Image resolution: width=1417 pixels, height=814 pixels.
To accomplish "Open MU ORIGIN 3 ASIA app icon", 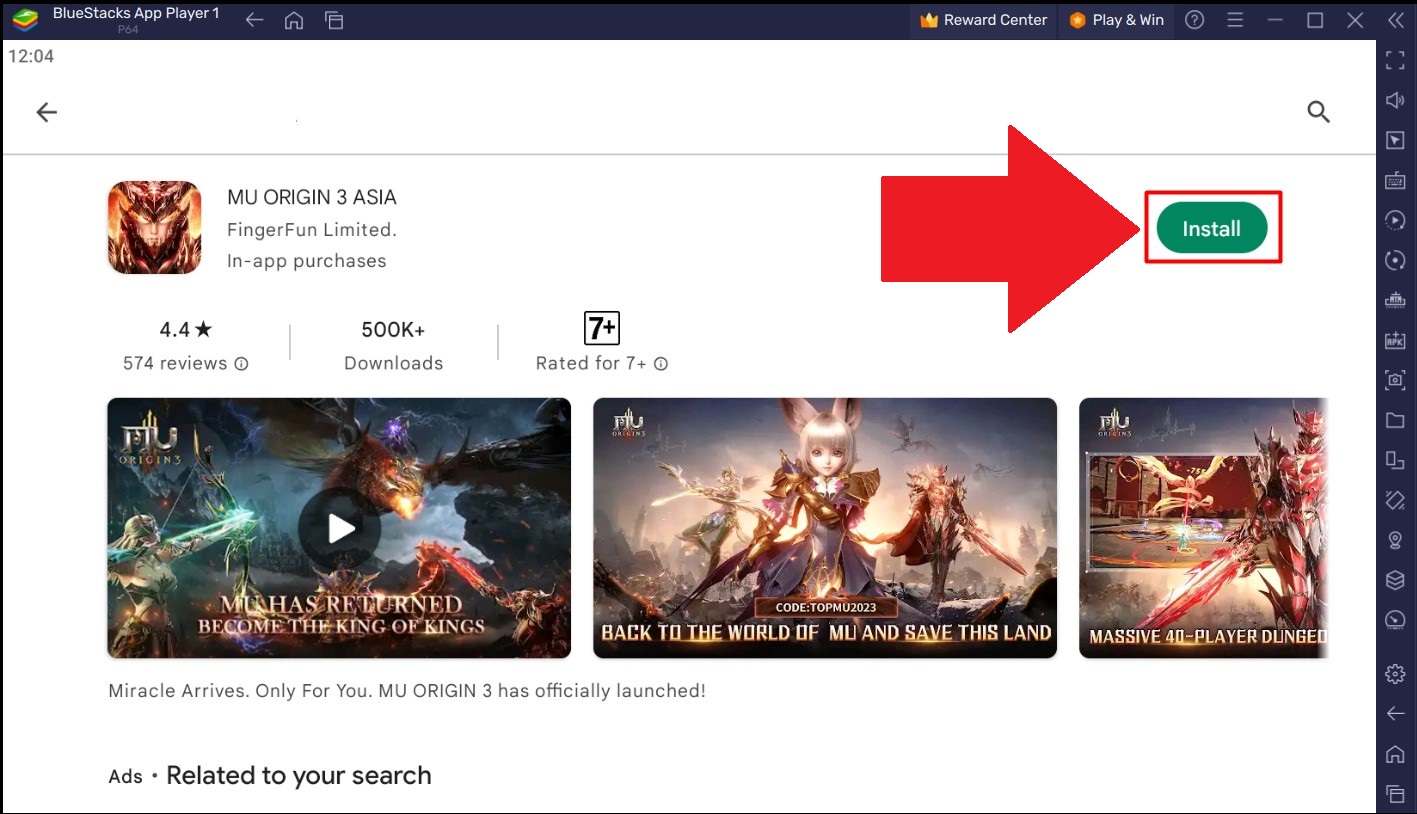I will point(154,227).
